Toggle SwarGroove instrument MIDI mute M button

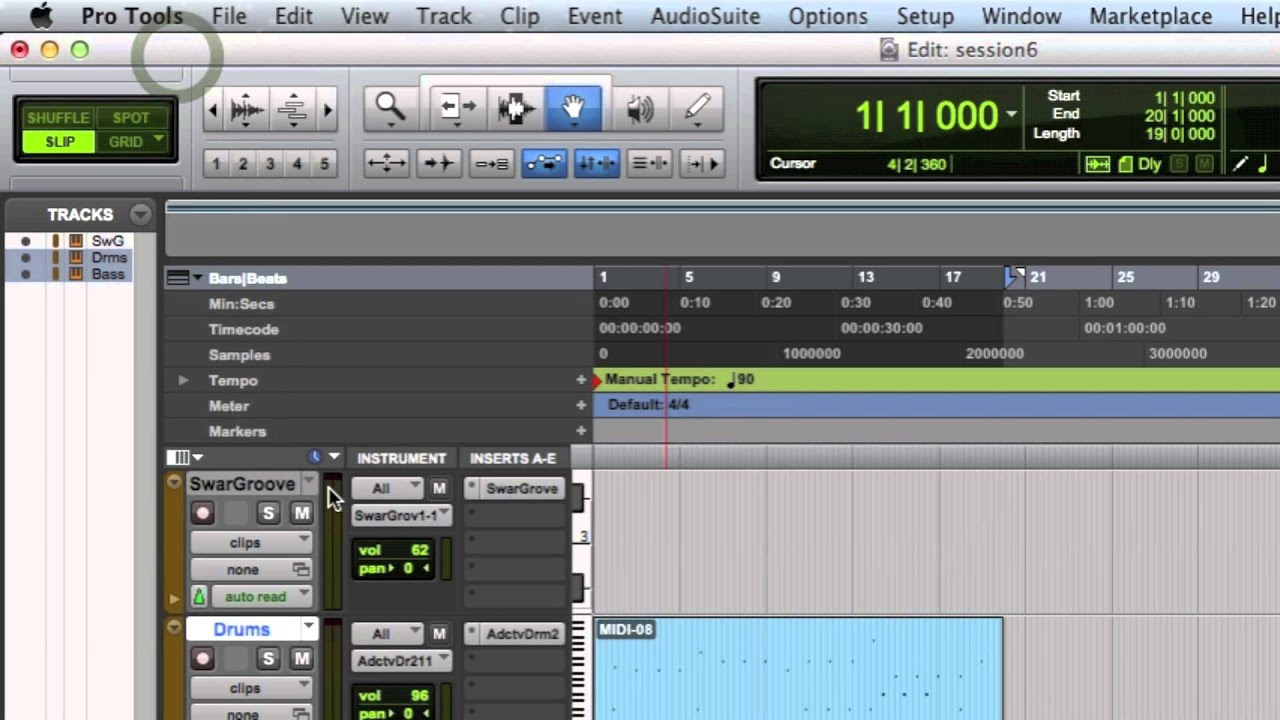tap(439, 489)
